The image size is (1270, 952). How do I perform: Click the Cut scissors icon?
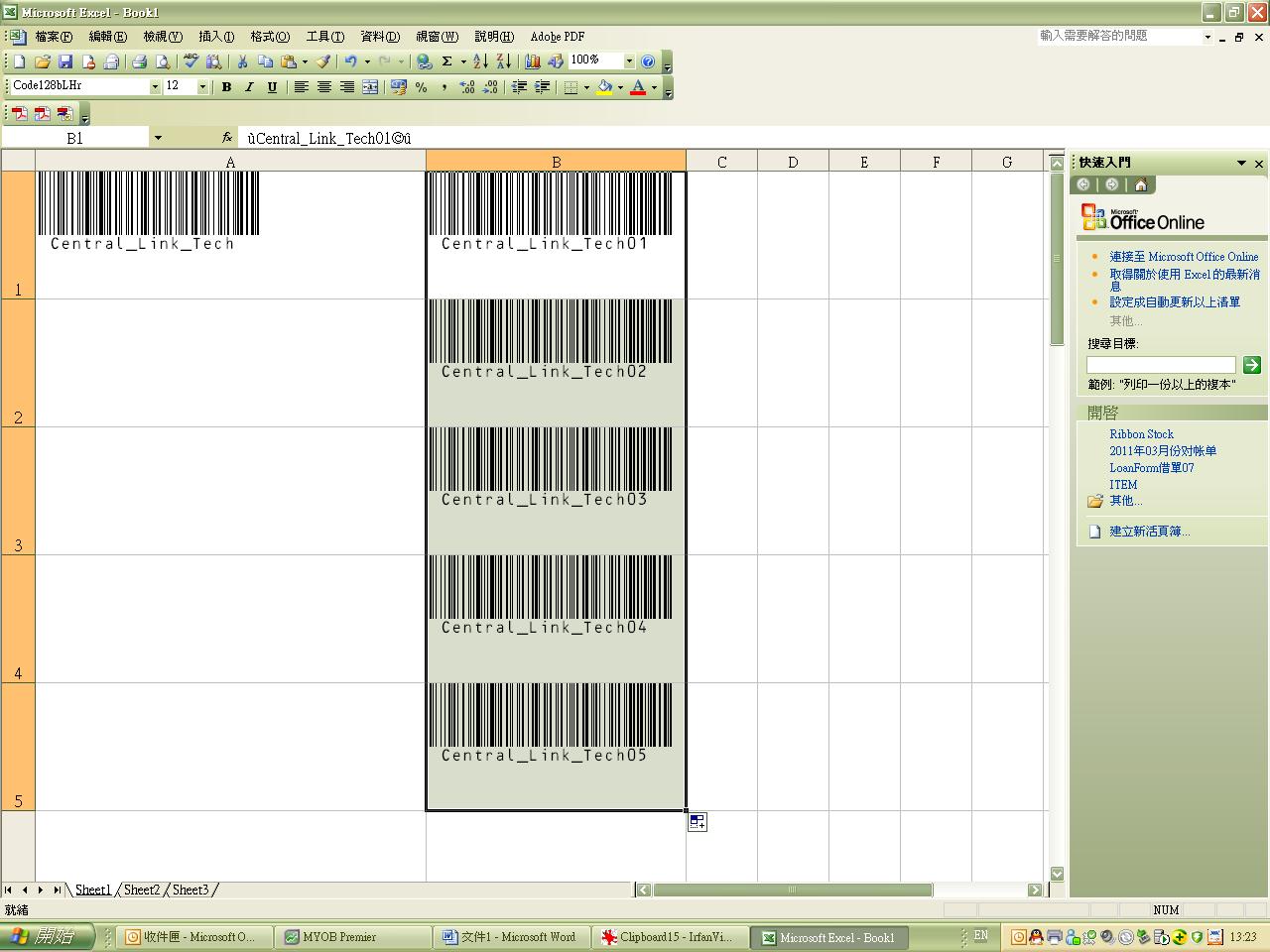[x=242, y=61]
